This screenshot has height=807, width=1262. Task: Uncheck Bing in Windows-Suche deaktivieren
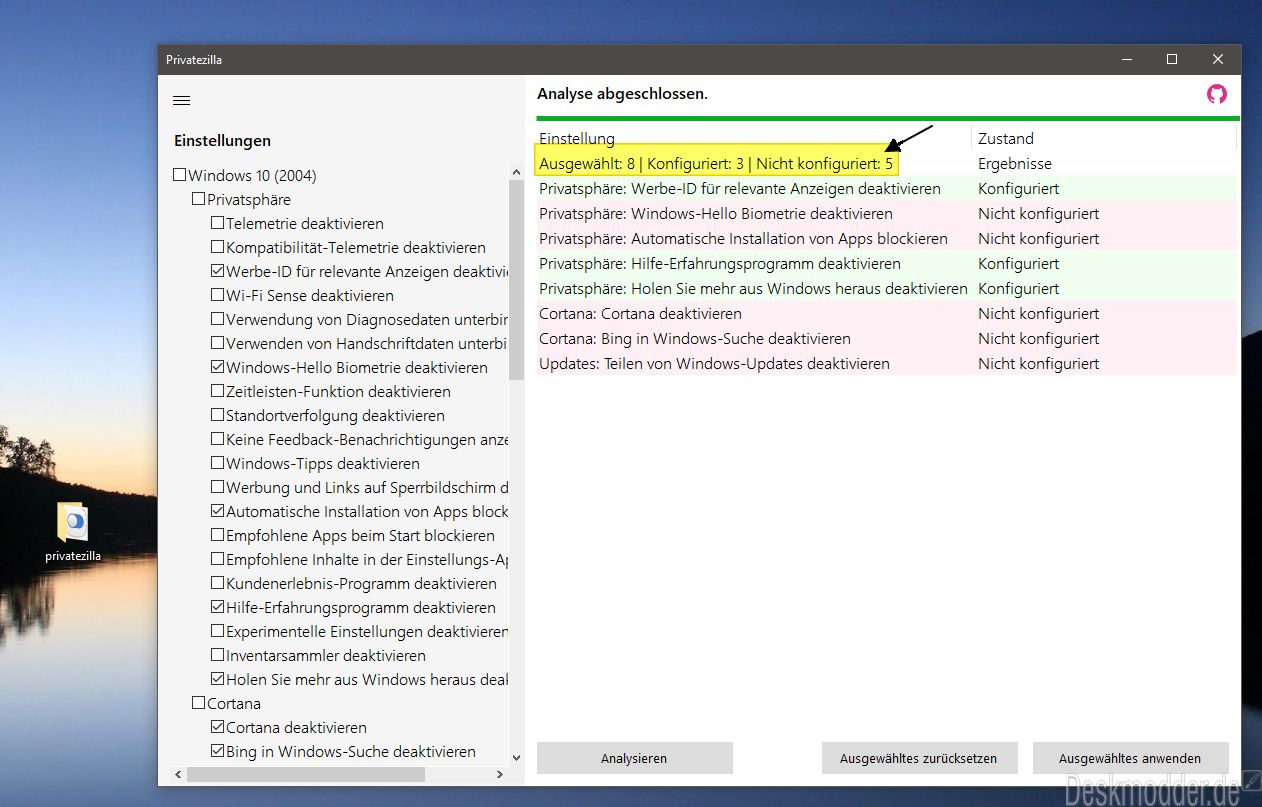click(x=218, y=751)
